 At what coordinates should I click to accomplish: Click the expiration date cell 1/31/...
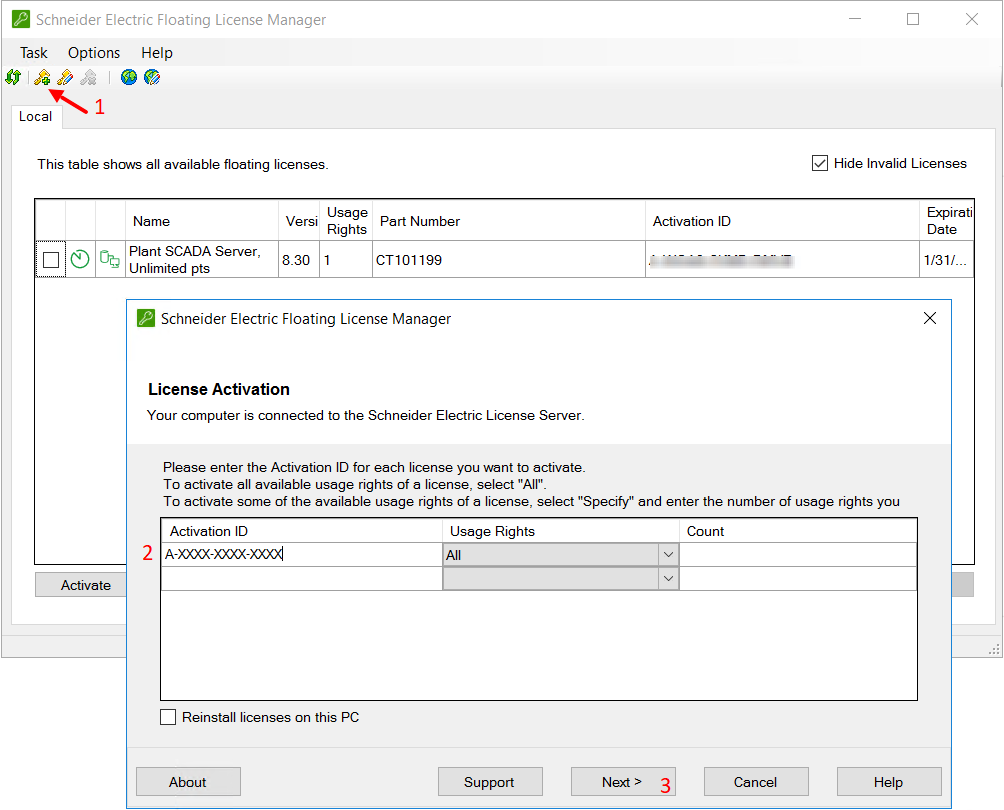point(947,259)
